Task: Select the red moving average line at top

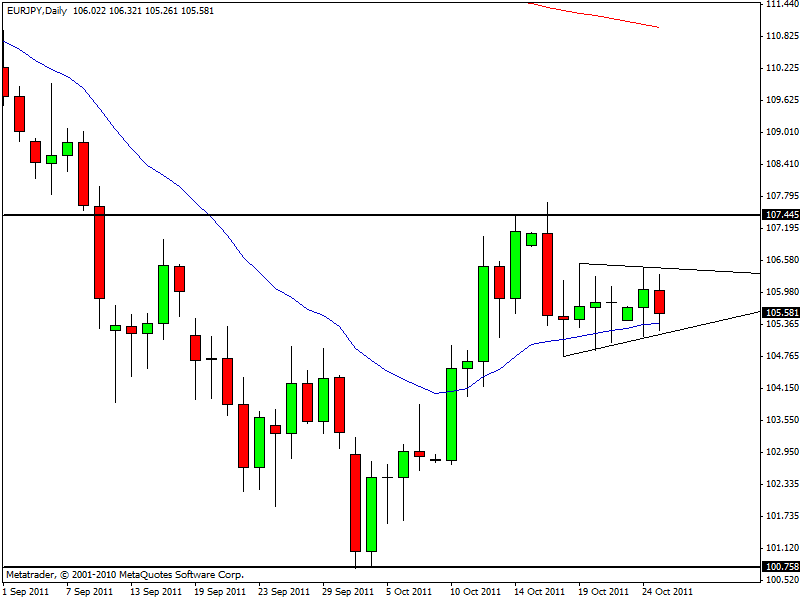Action: pyautogui.click(x=600, y=16)
